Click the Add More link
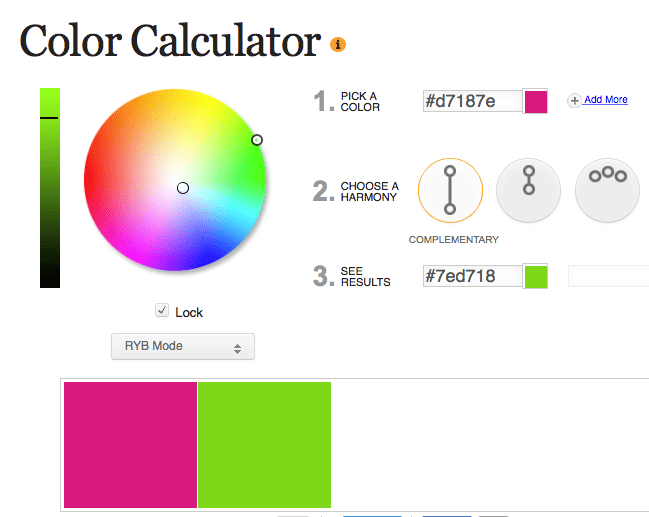The width and height of the screenshot is (649, 517). (606, 100)
